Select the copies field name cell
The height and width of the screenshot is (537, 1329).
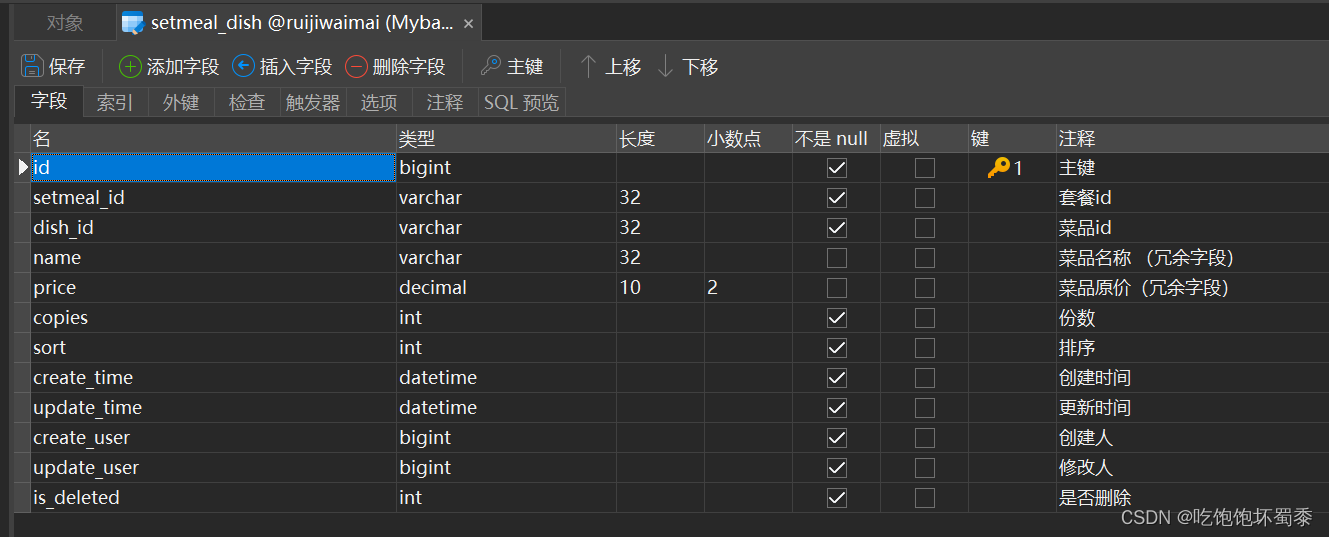[x=213, y=318]
